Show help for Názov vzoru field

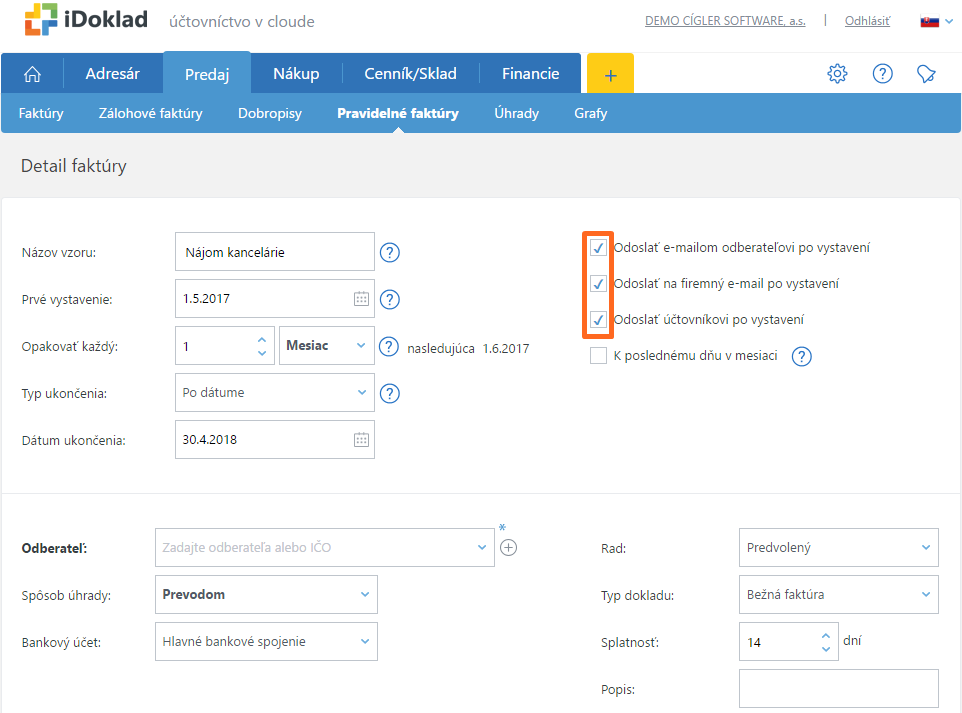(390, 253)
